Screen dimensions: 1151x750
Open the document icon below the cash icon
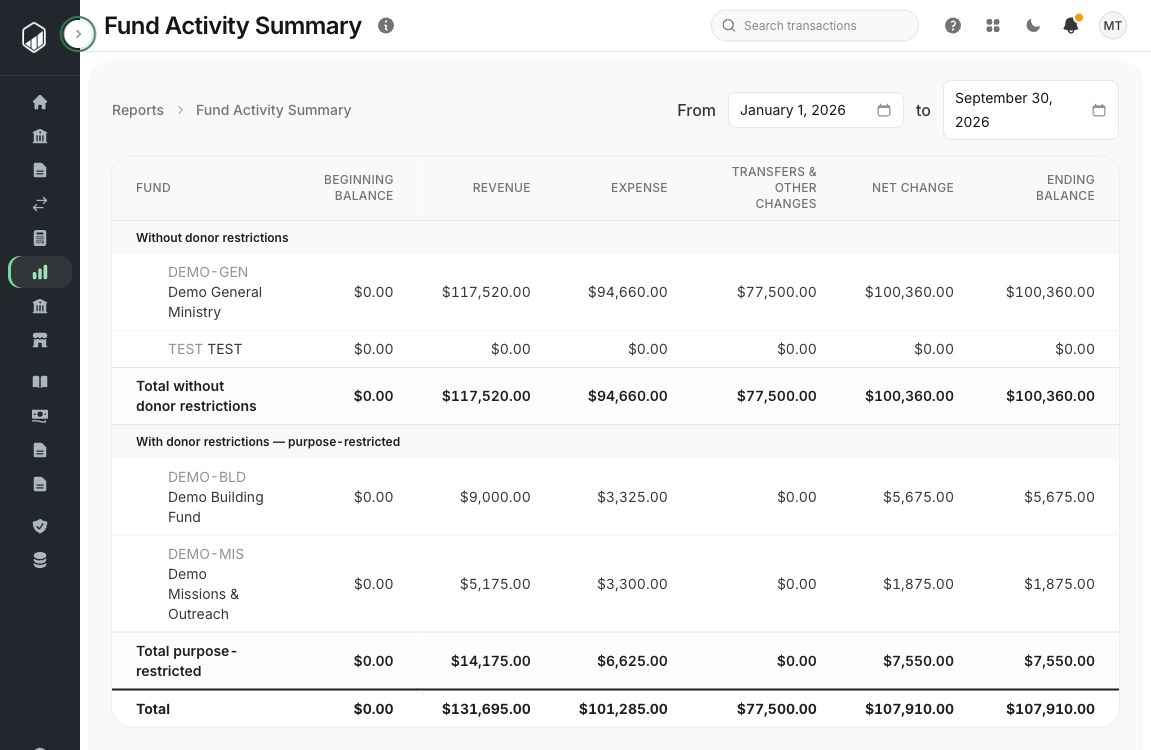pos(40,450)
